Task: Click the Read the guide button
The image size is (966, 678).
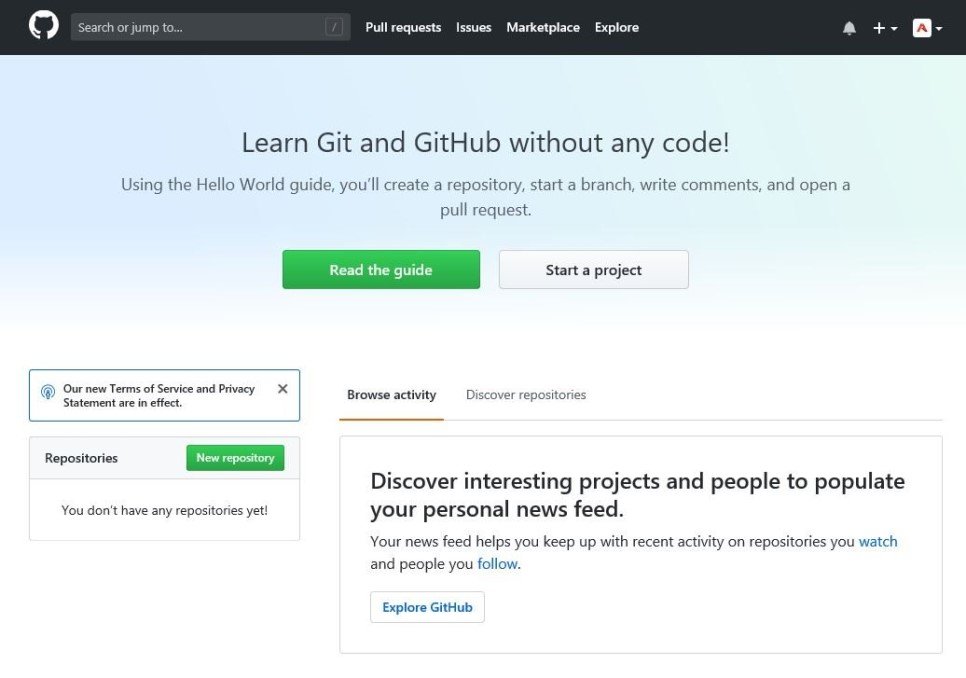Action: click(381, 270)
